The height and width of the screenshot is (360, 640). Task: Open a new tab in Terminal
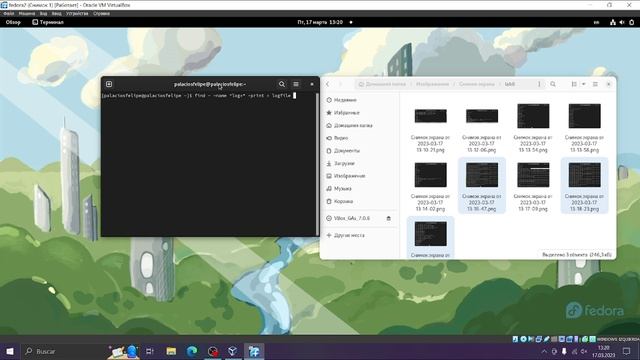[x=109, y=84]
